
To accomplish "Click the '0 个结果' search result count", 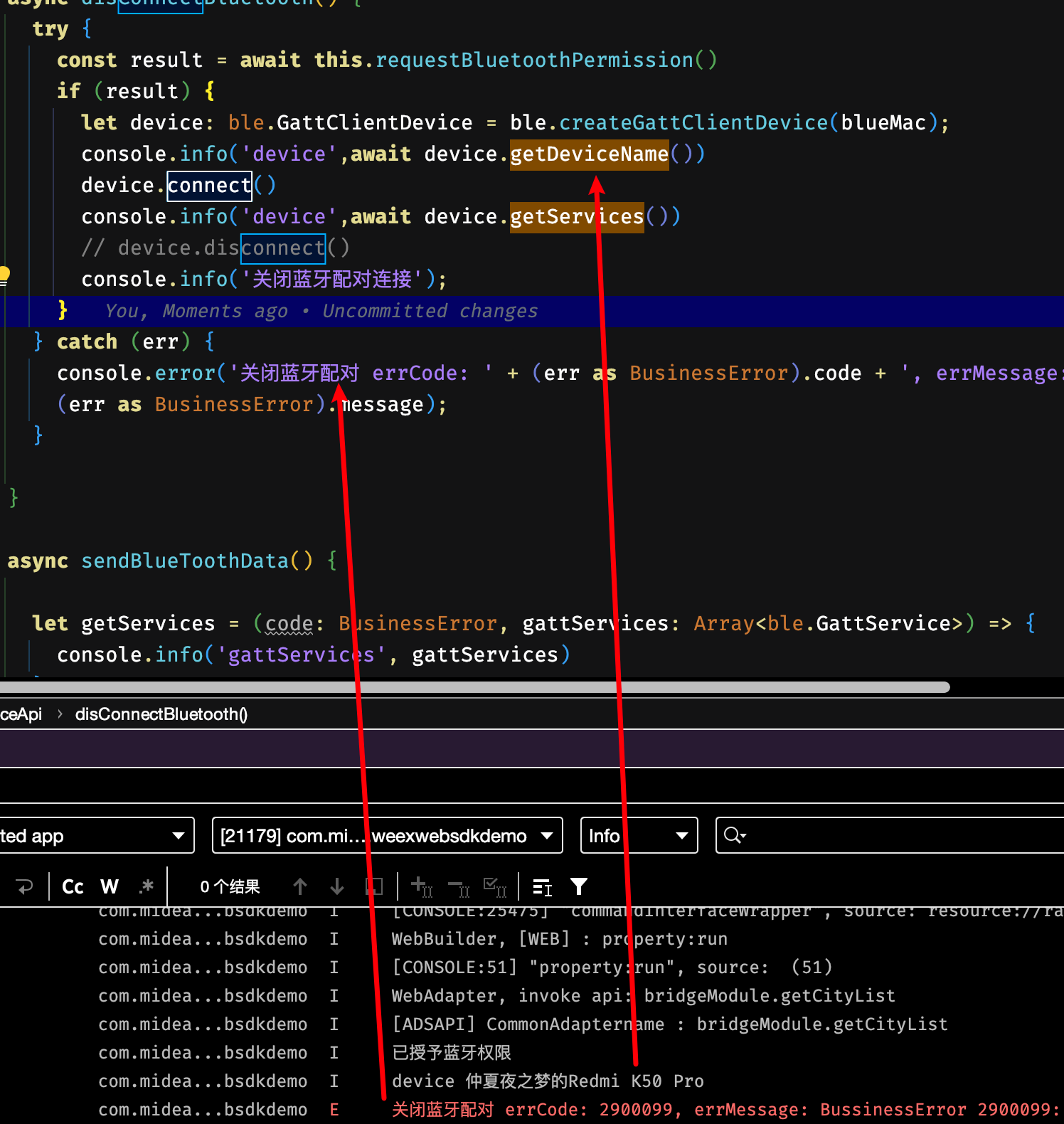I will click(x=230, y=886).
